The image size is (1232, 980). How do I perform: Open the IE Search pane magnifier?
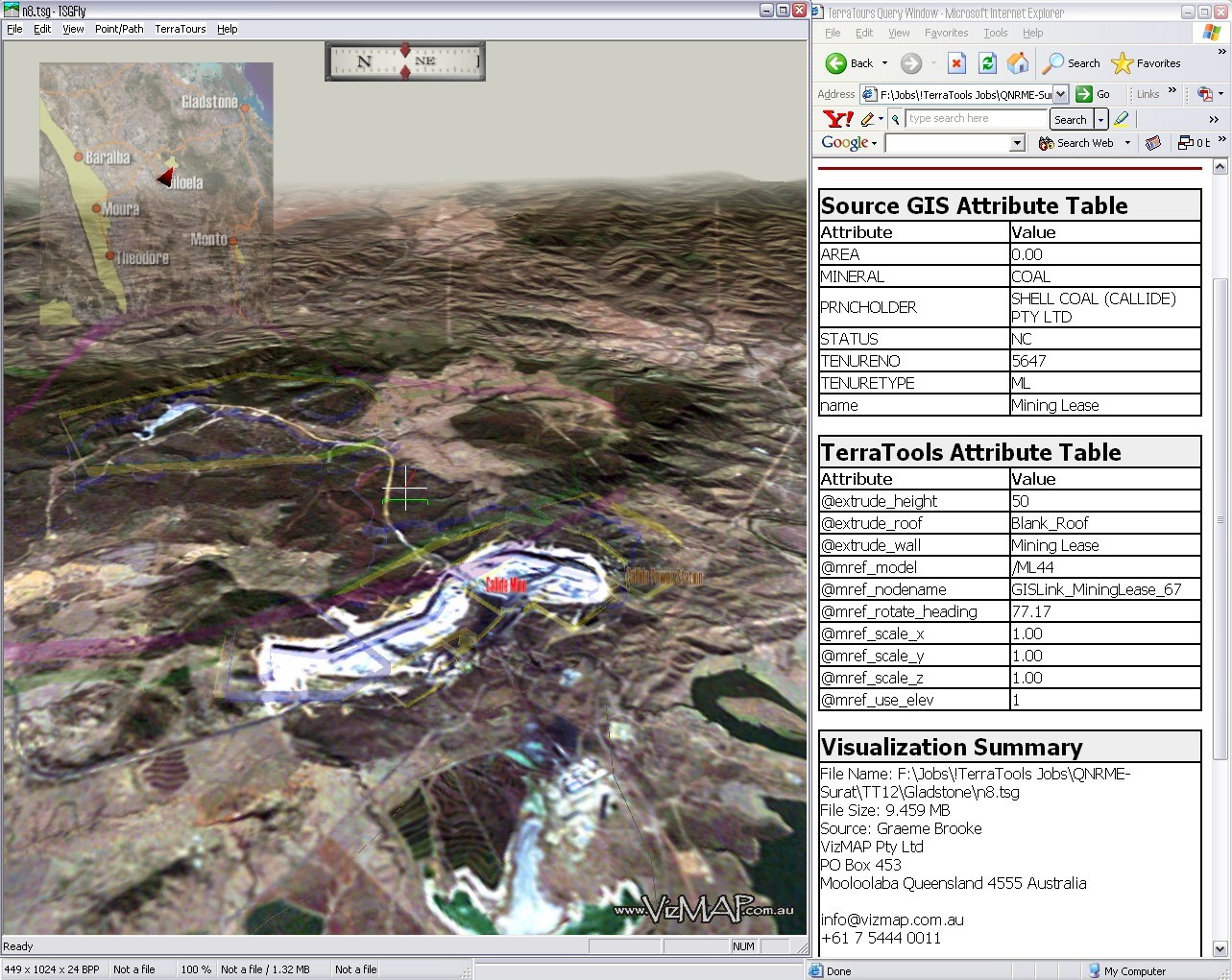click(x=1053, y=63)
